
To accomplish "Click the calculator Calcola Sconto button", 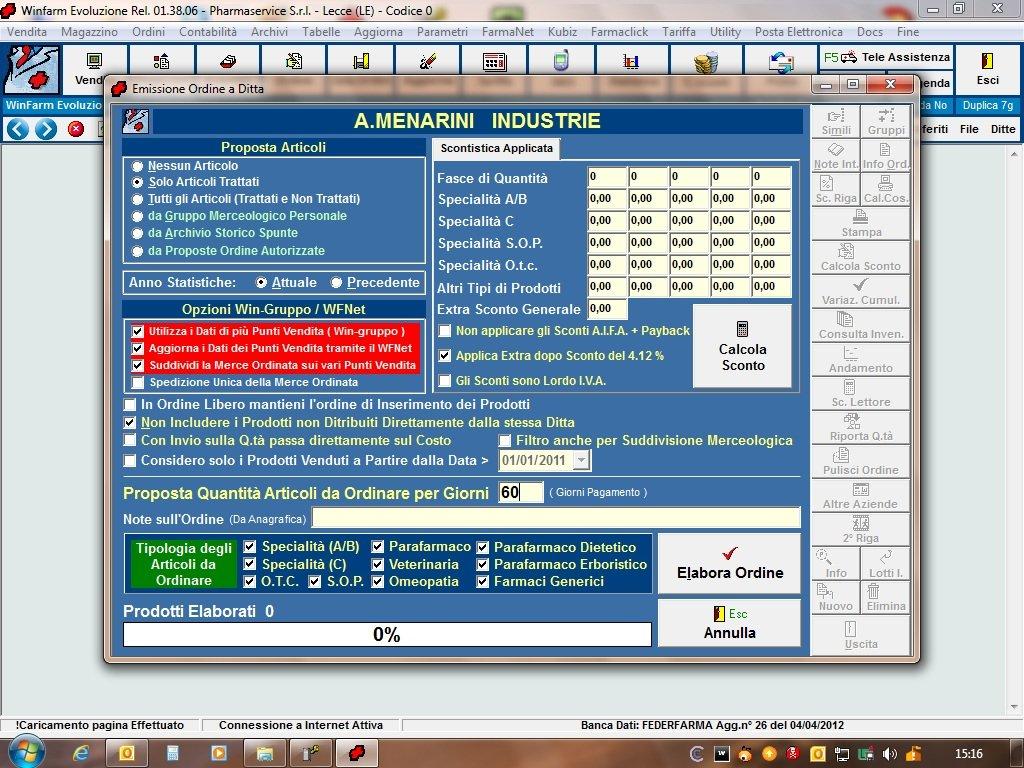I will (742, 346).
